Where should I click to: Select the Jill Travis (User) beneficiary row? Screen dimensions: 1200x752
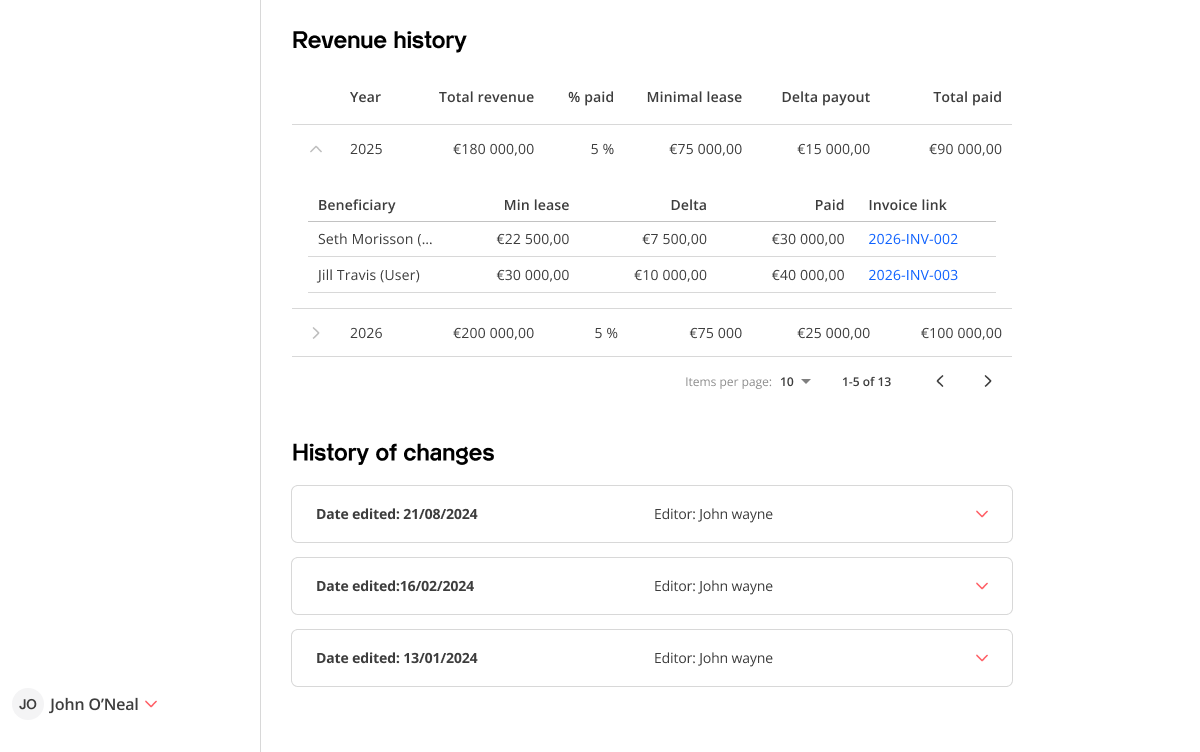tap(368, 275)
